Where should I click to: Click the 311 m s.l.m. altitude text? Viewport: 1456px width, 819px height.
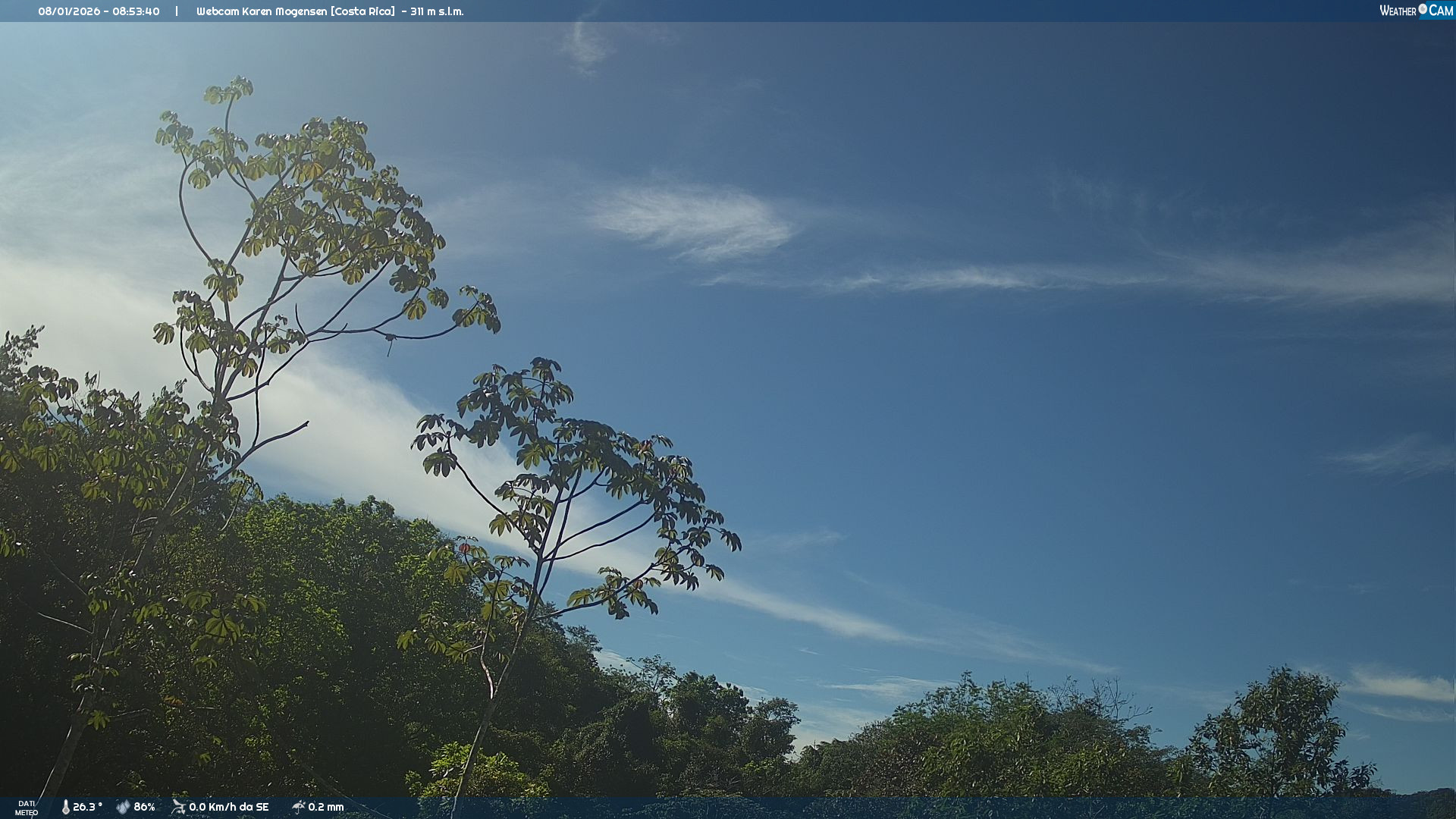(437, 11)
